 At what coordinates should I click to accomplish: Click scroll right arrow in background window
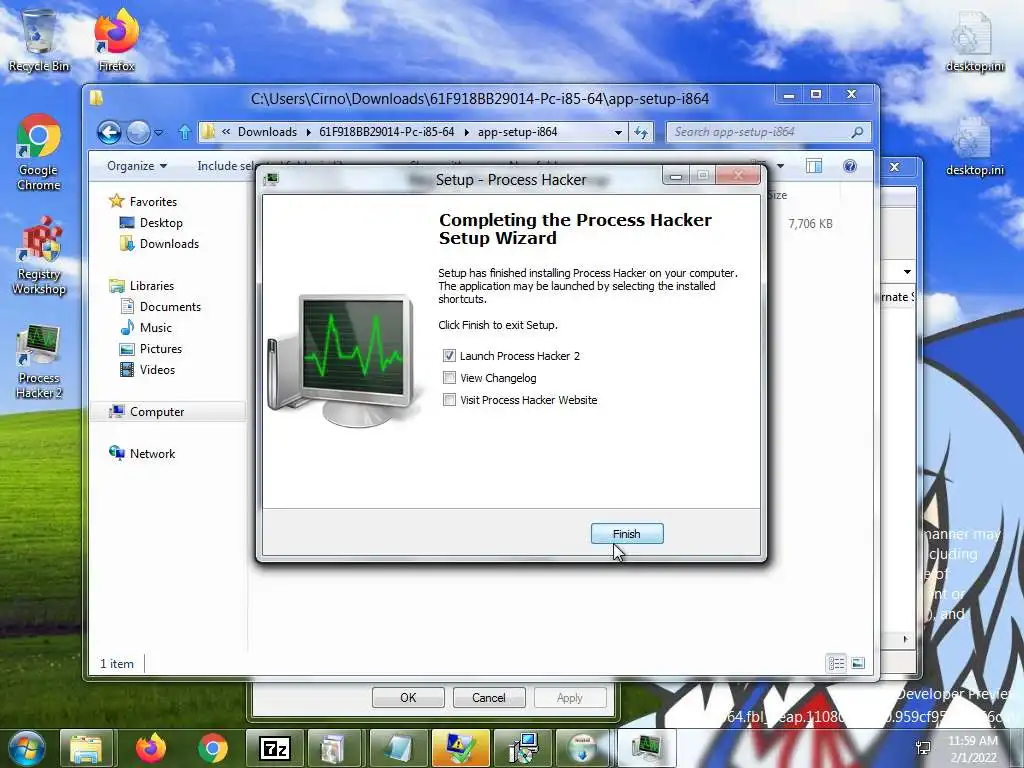click(905, 639)
